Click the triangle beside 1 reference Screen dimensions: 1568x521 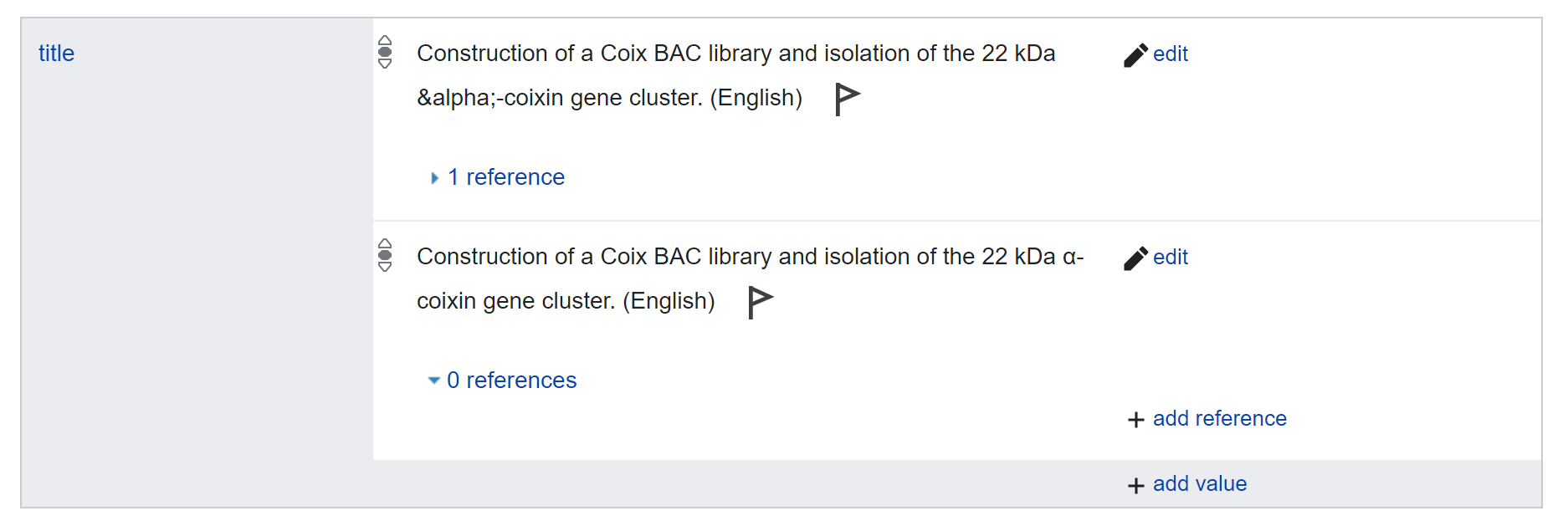[434, 177]
